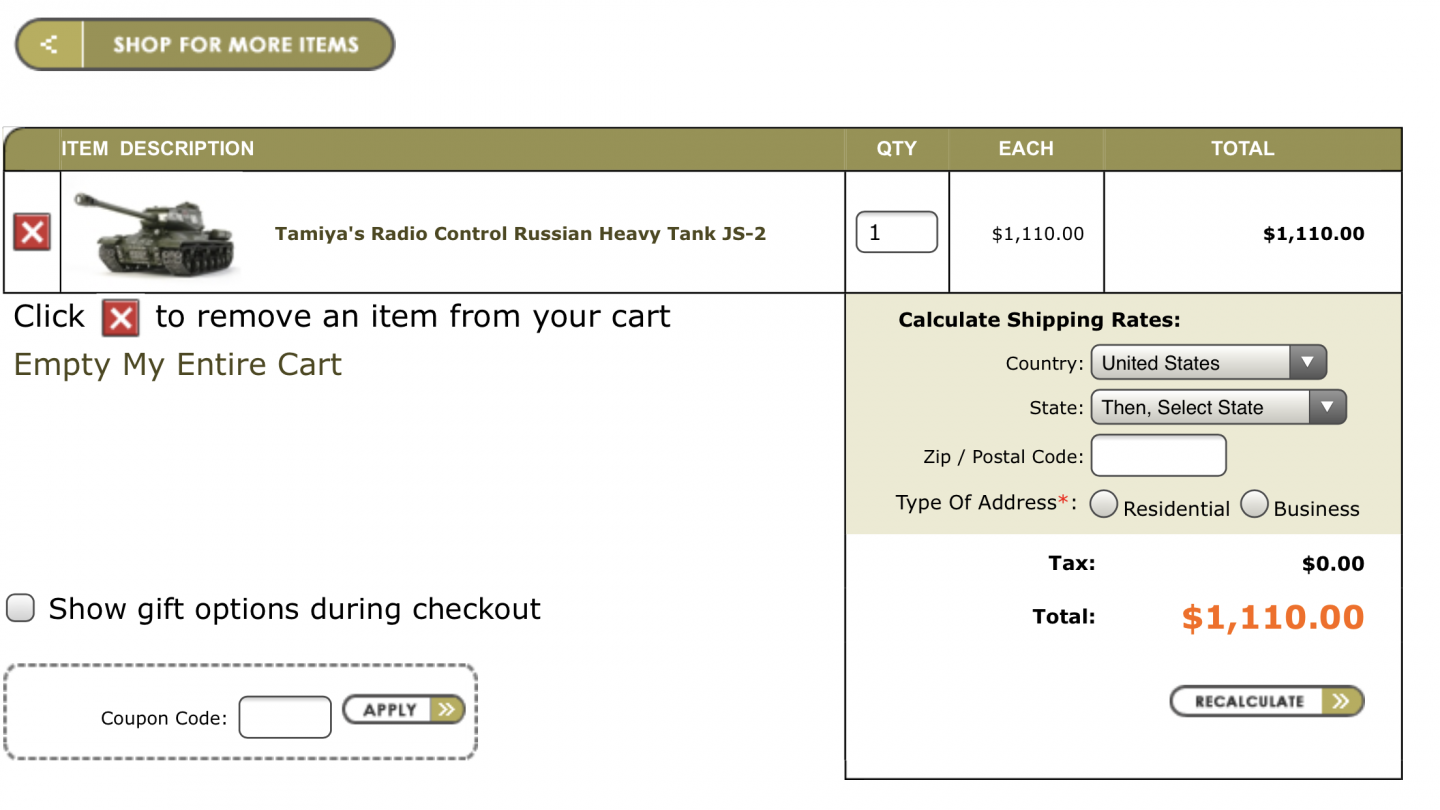
Task: Click the Coupon Code text box
Action: [285, 717]
